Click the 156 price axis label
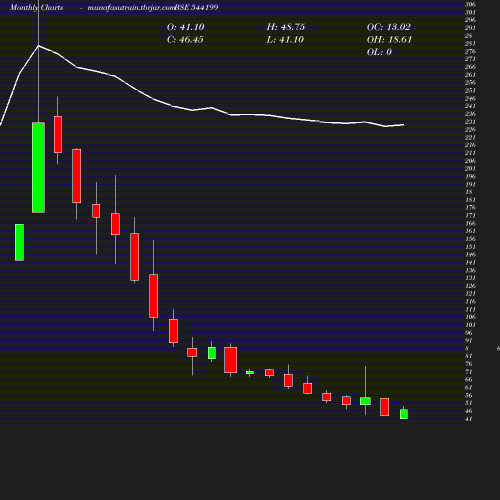Screen dimensions: 500x500 [x=470, y=239]
